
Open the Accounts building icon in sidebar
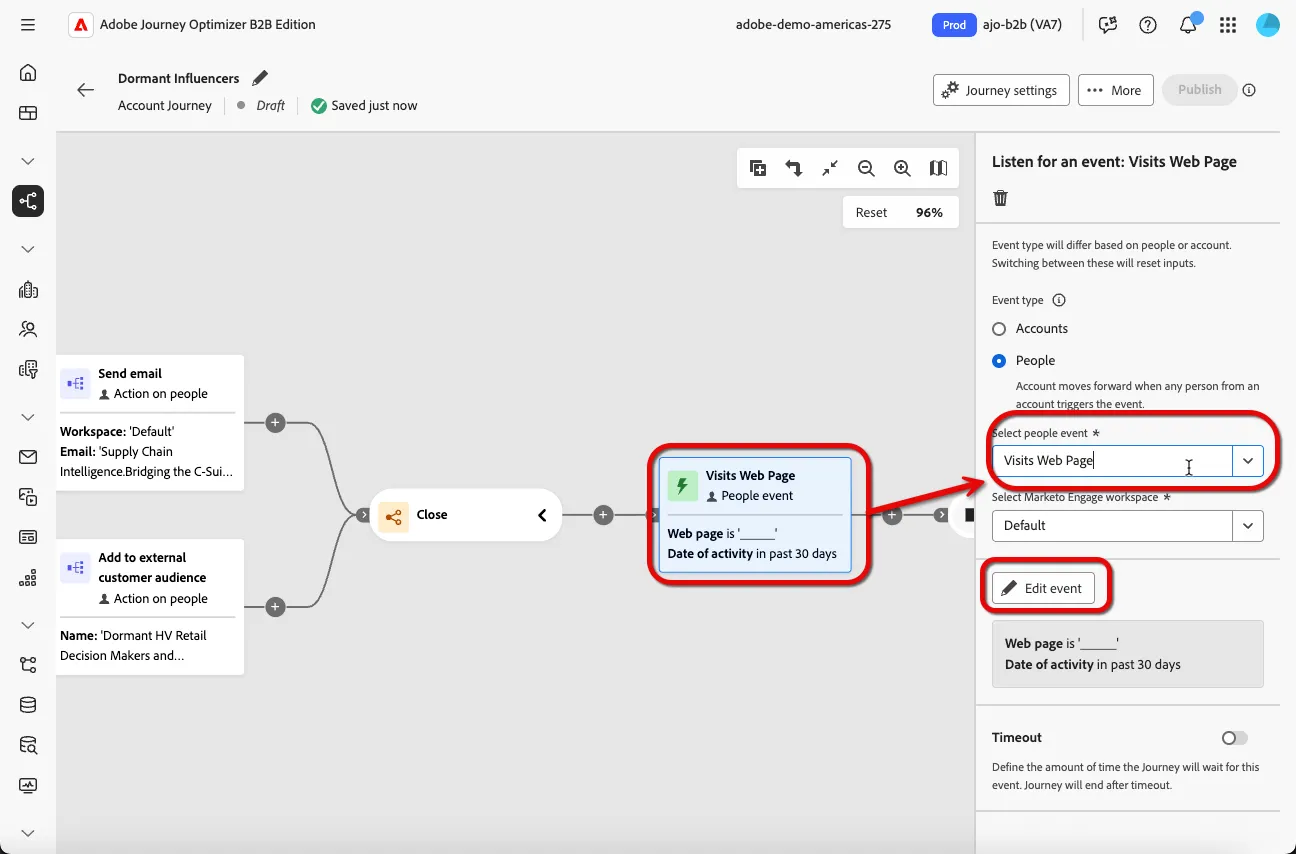(28, 289)
